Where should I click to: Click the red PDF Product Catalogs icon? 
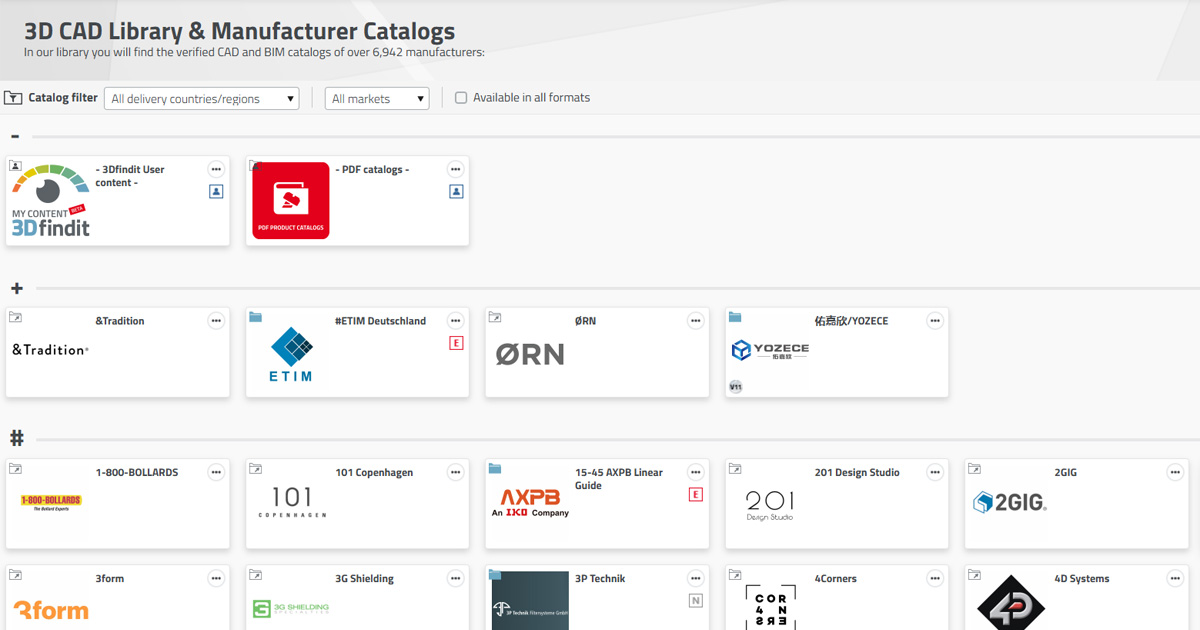(291, 200)
